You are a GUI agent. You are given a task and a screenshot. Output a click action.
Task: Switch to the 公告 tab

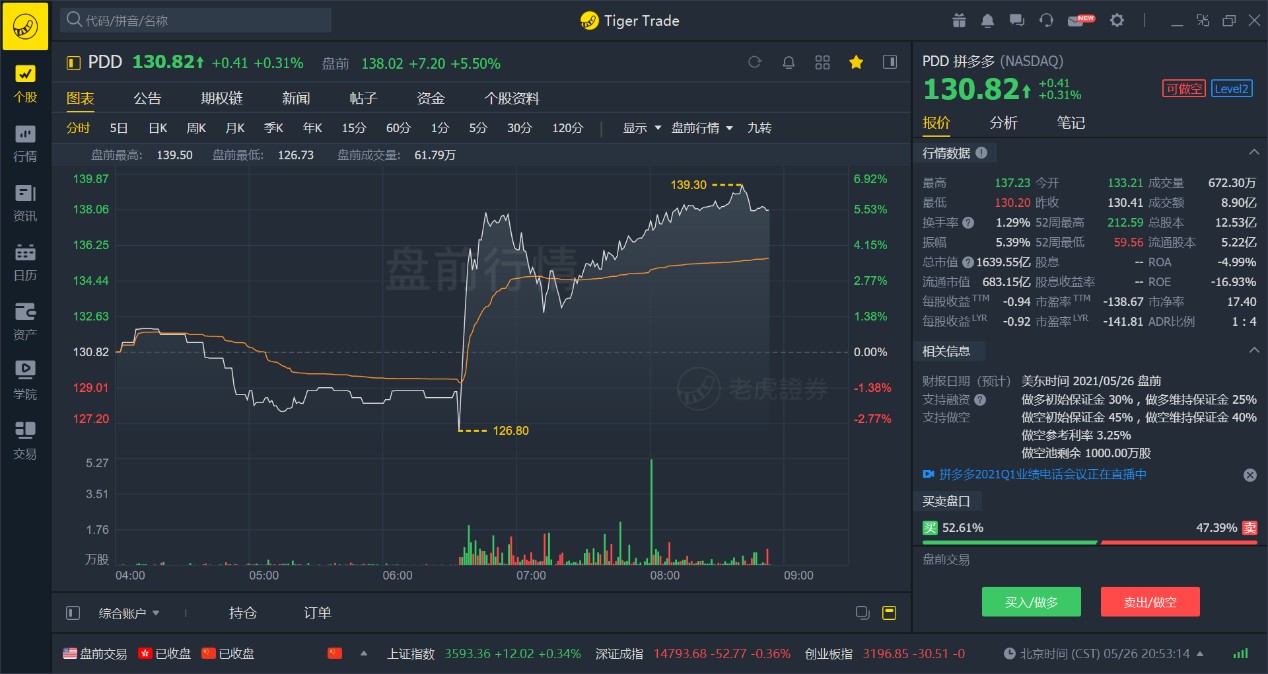tap(147, 98)
